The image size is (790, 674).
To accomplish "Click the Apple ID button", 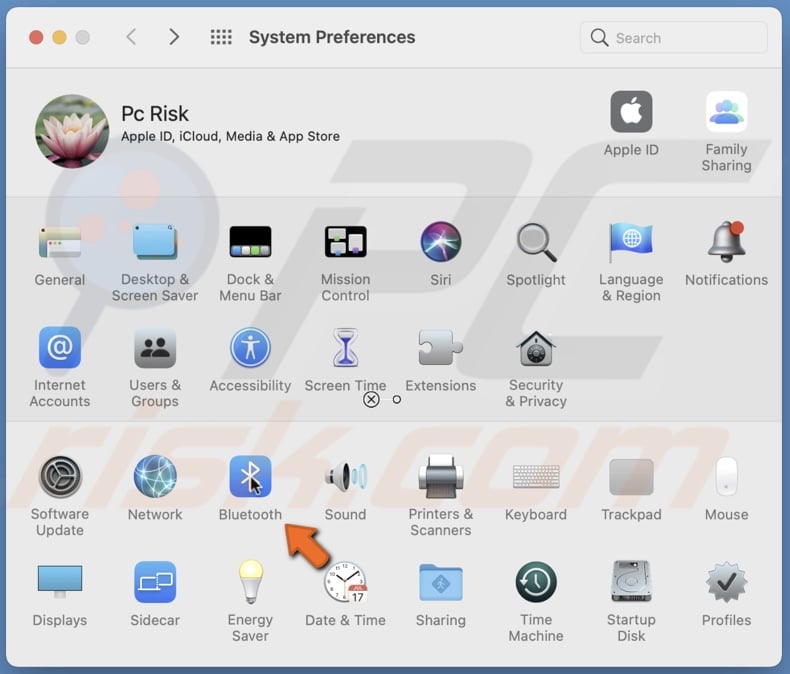I will click(x=631, y=113).
